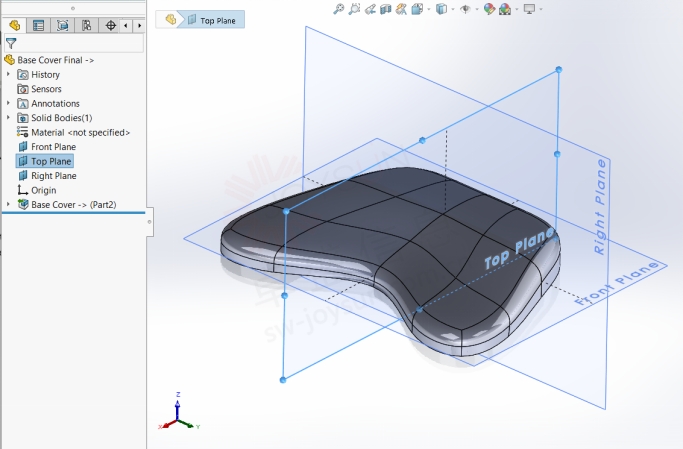Click the Hide/Show Items eye icon
The height and width of the screenshot is (449, 683).
(465, 9)
